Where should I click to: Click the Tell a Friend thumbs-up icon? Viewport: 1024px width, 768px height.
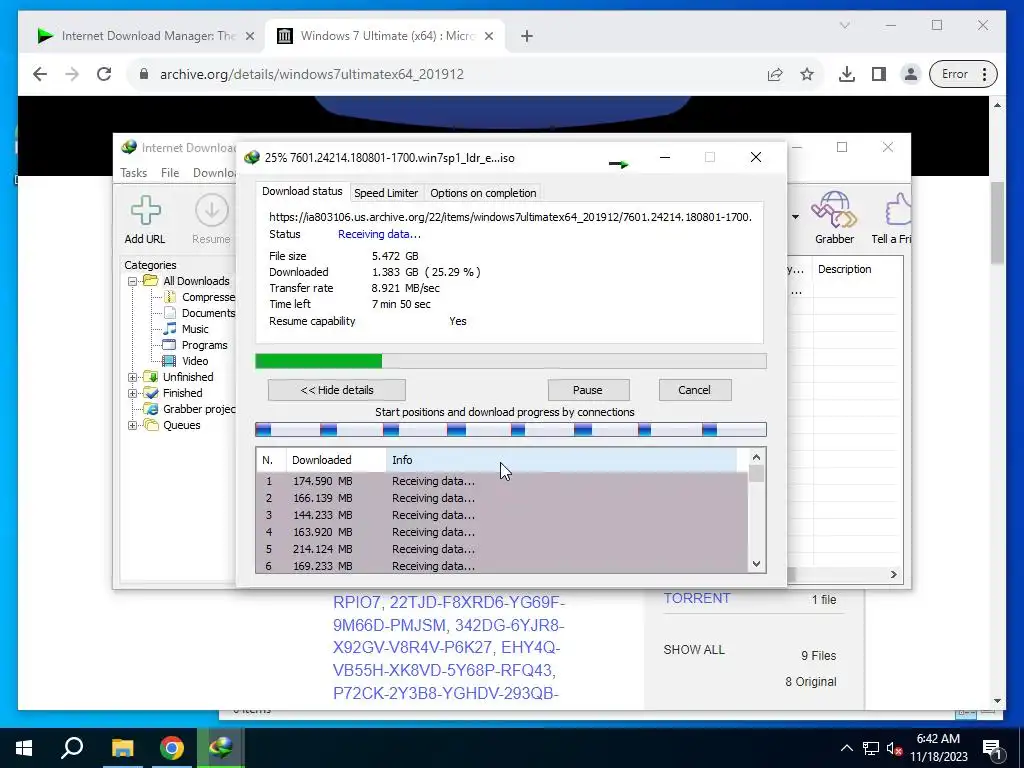(897, 209)
